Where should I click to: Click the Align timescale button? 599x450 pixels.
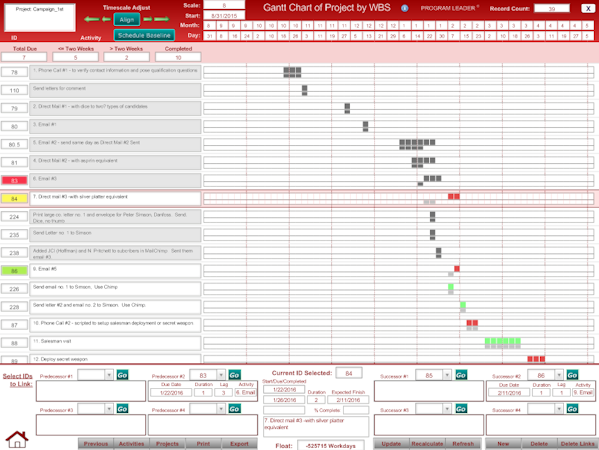tap(127, 19)
